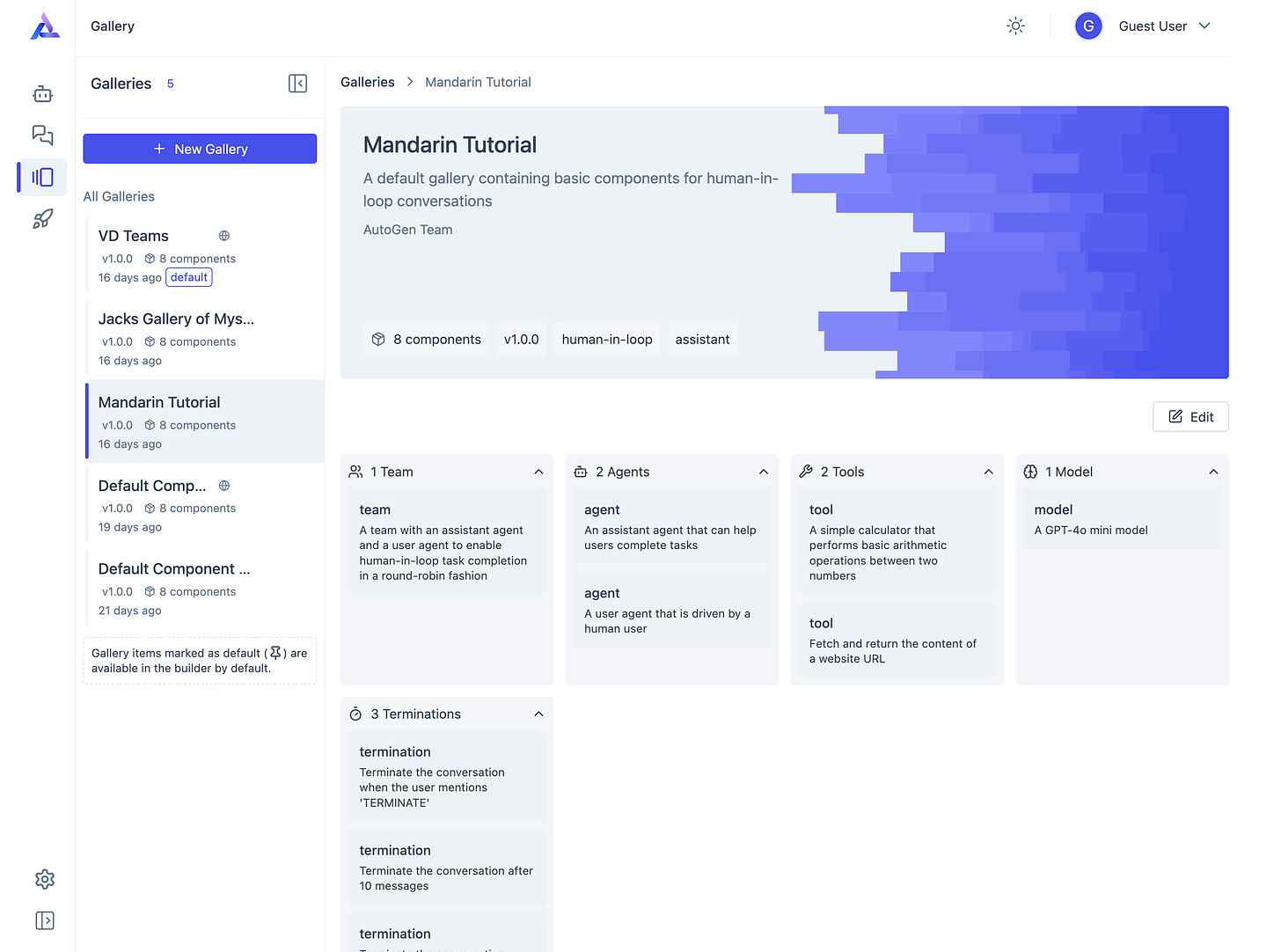1281x952 pixels.
Task: Click pin icon in default gallery note
Action: click(275, 653)
